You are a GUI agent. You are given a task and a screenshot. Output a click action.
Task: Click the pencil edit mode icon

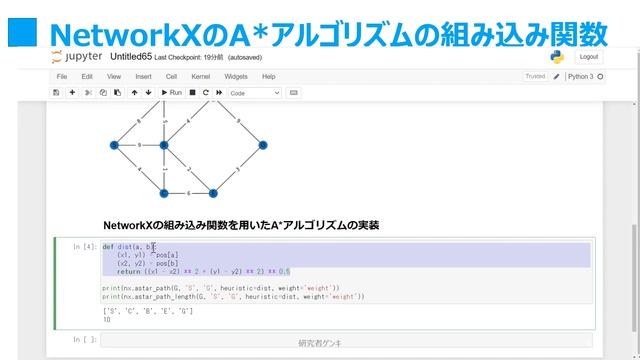click(556, 76)
